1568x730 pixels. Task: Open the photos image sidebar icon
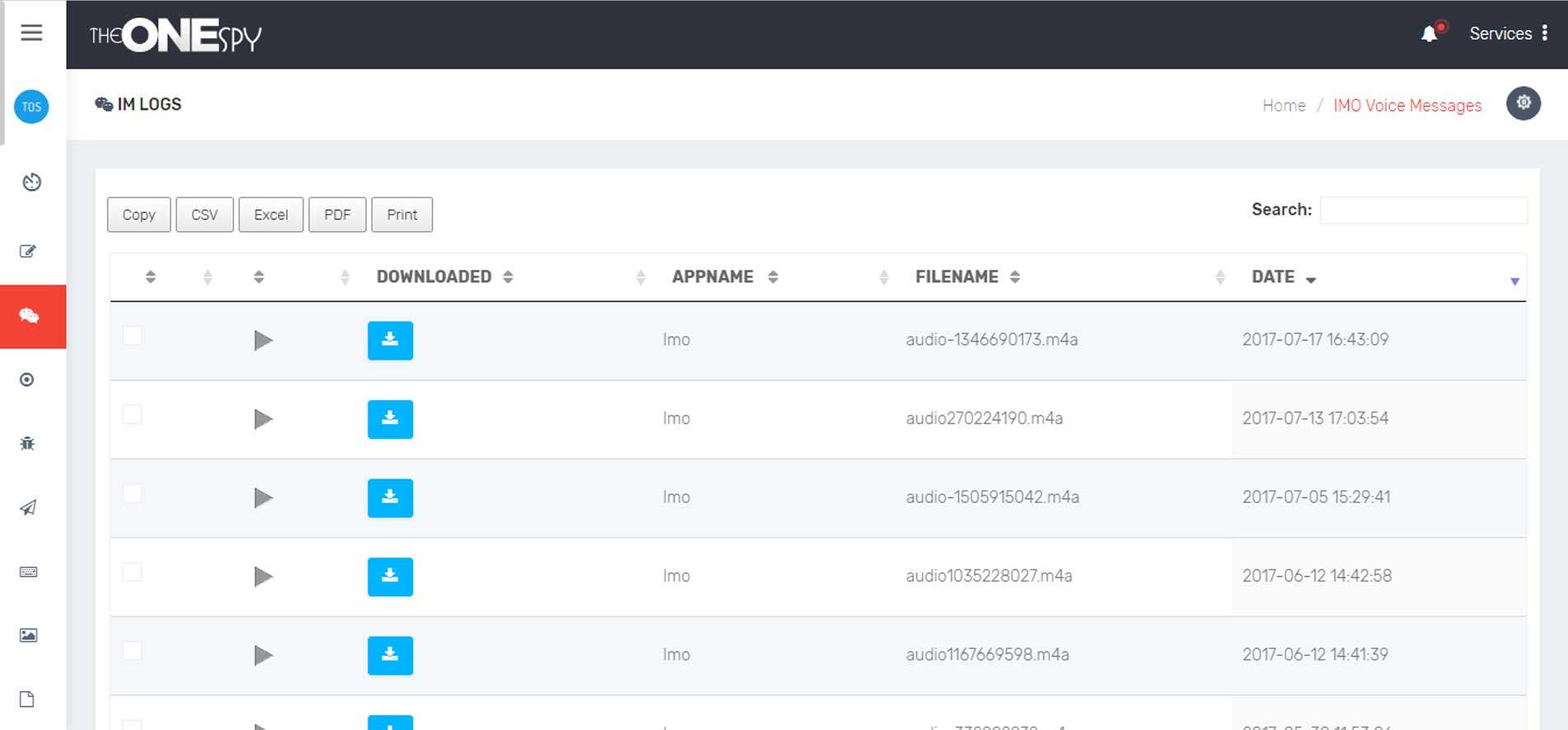28,635
